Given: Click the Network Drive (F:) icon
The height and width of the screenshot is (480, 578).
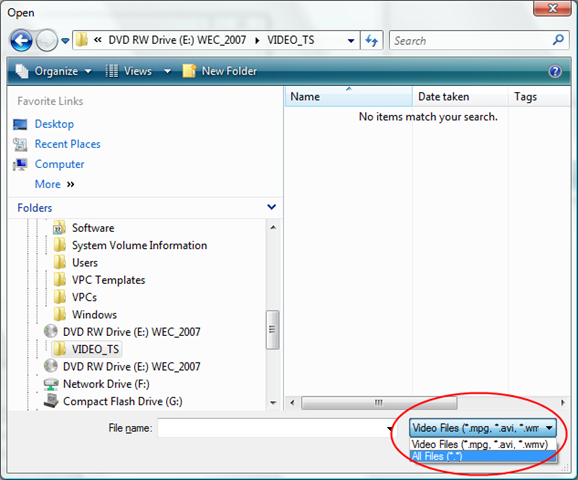Looking at the screenshot, I should tap(51, 384).
